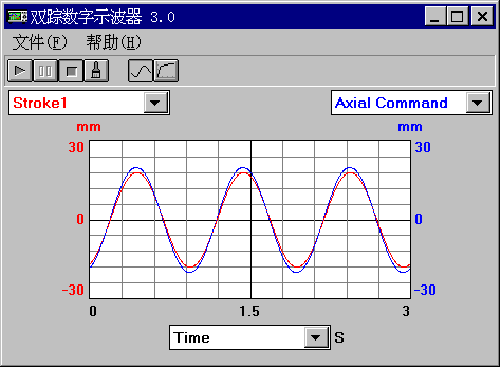500x367 pixels.
Task: Start acquisition with the play button
Action: click(x=20, y=71)
